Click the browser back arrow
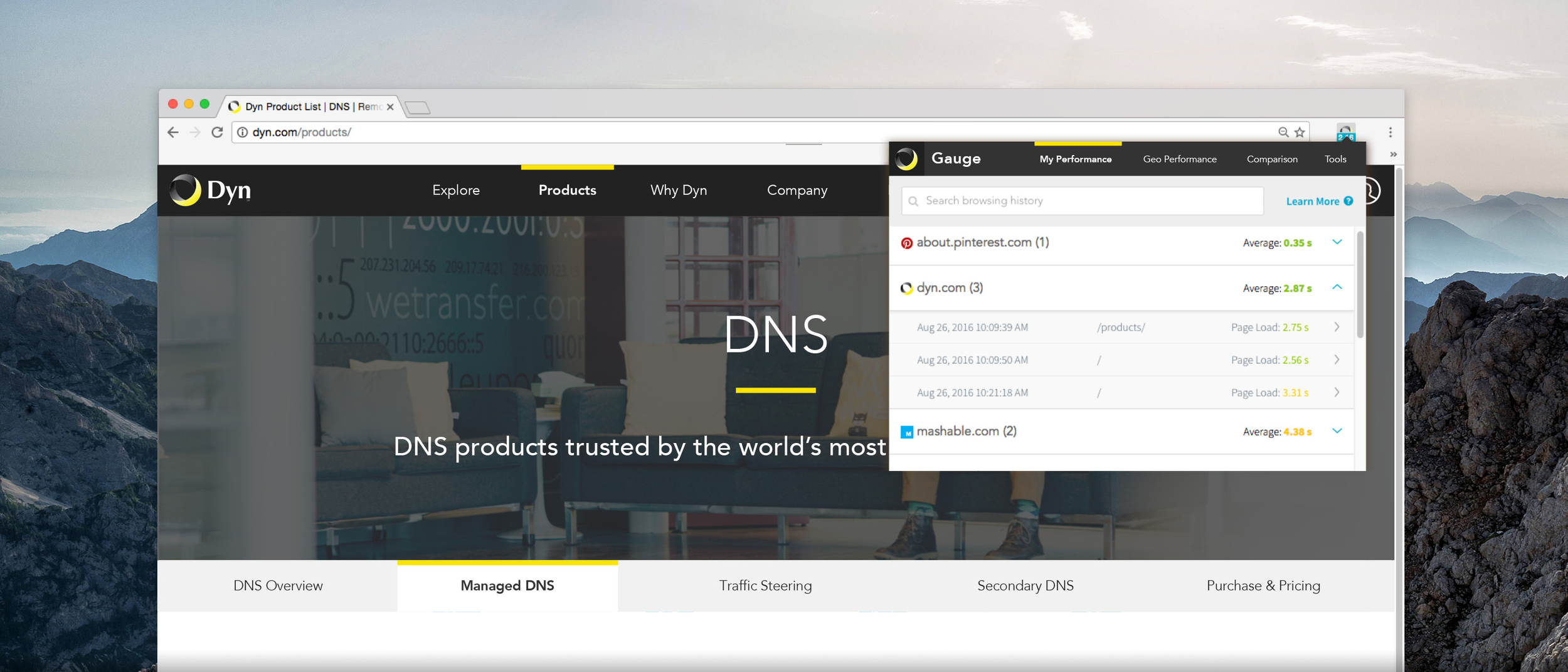Screen dimensions: 1568x672 (173, 132)
